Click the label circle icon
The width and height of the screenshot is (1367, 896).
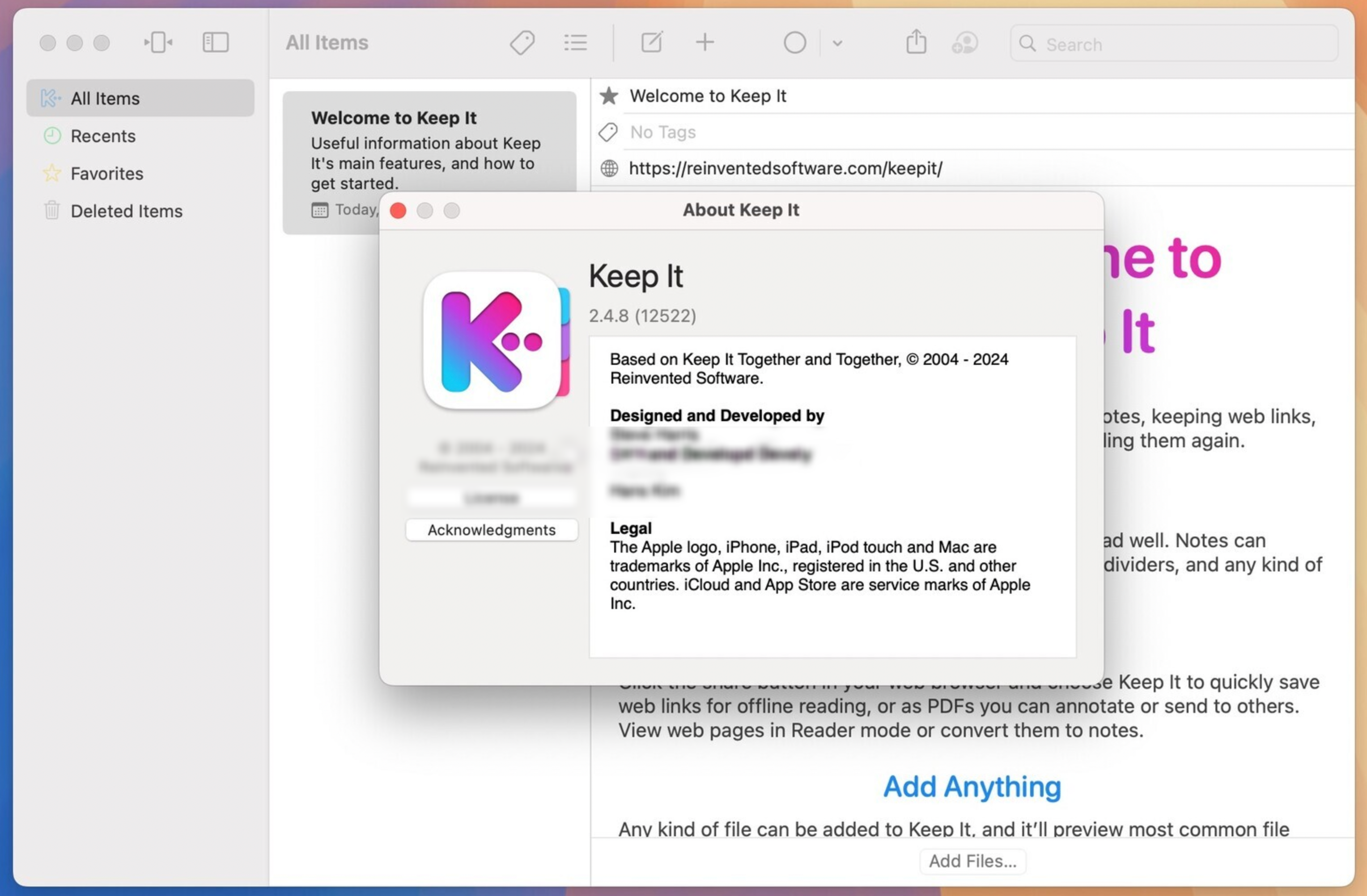pos(795,42)
